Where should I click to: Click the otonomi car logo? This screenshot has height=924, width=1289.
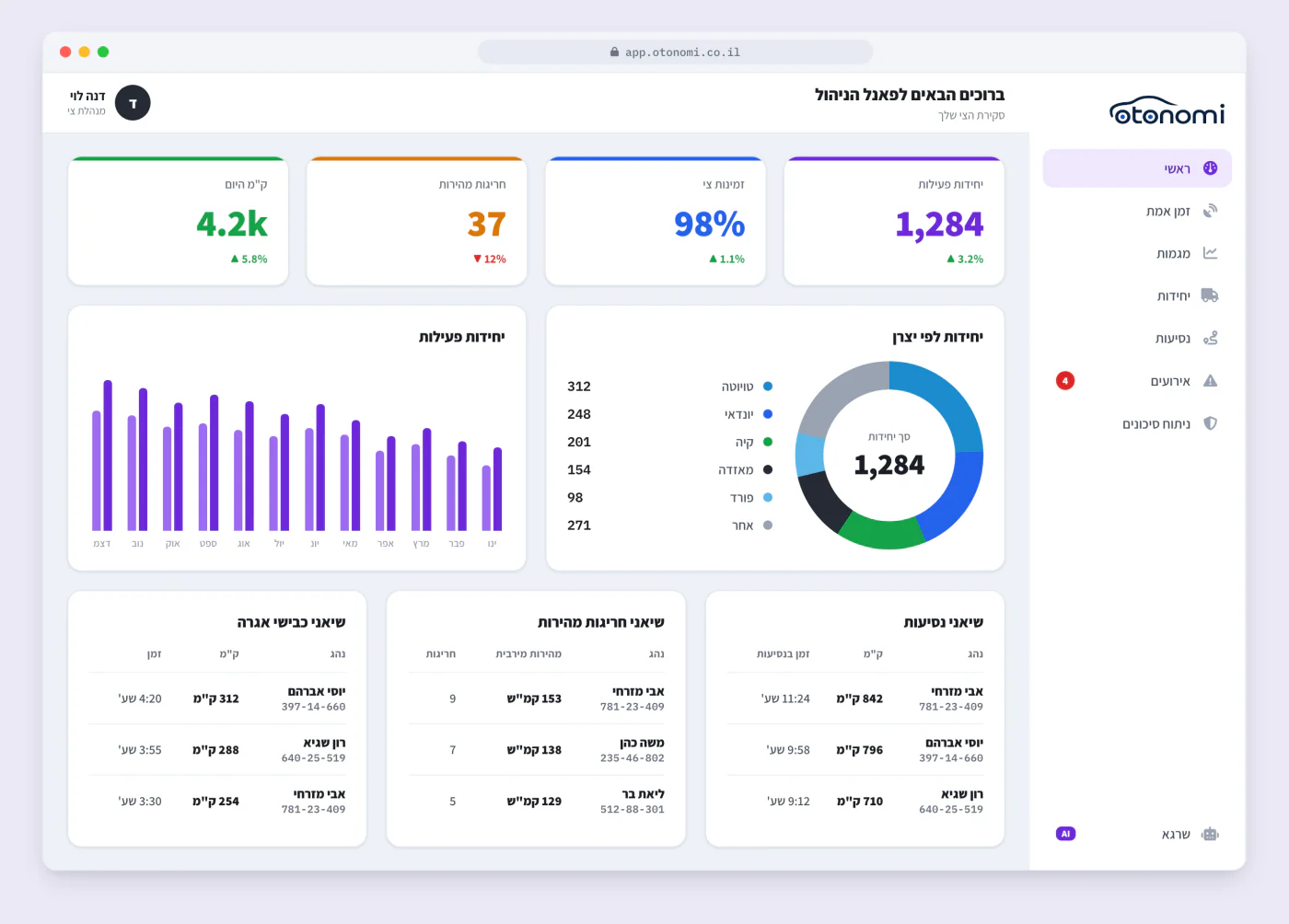click(1167, 111)
